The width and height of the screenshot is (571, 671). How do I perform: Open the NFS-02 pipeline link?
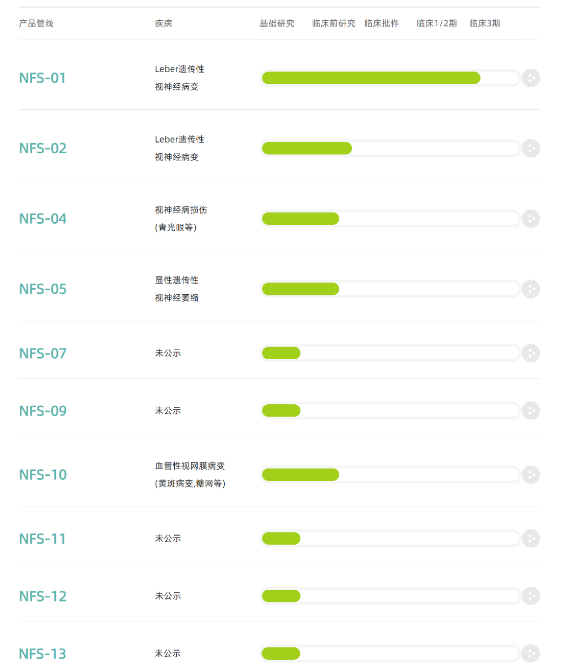click(x=43, y=148)
